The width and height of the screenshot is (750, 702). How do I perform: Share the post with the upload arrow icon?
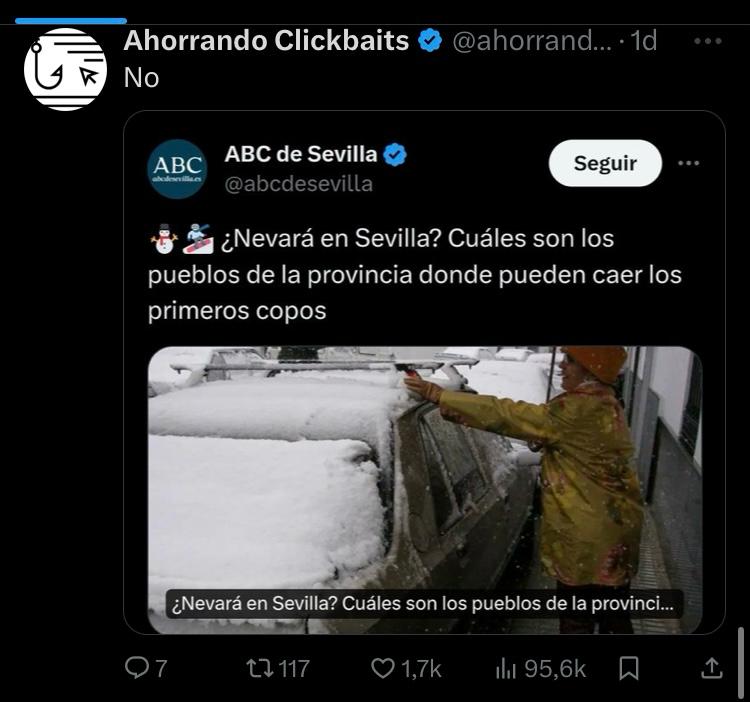tap(711, 668)
